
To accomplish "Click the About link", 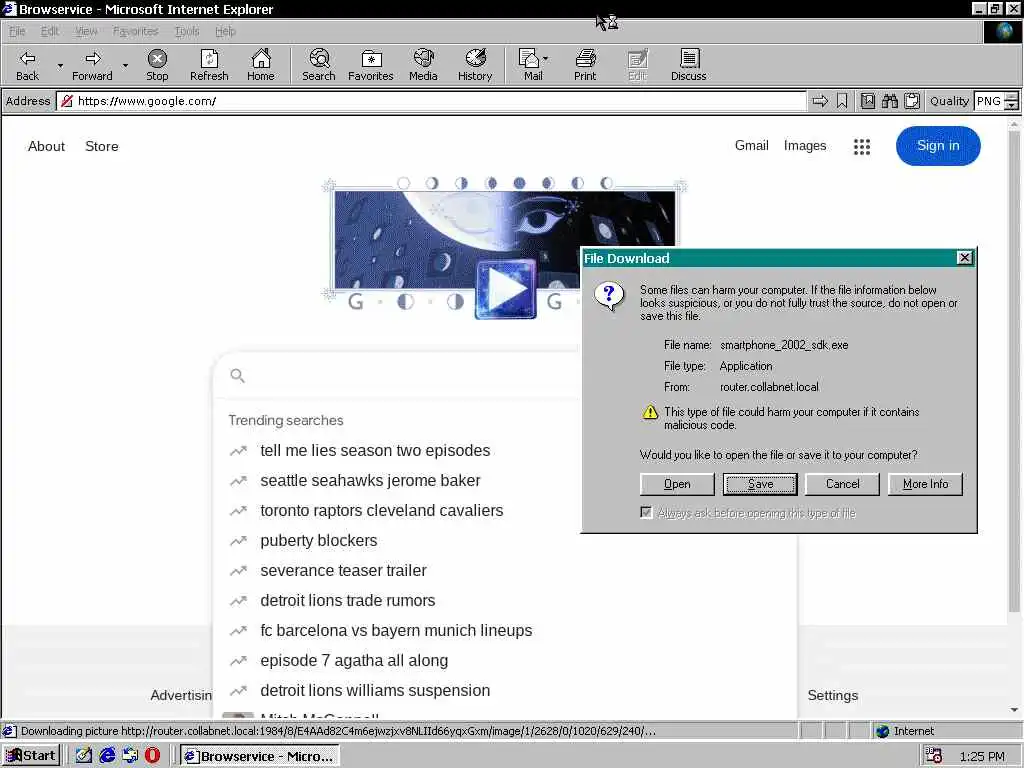I will click(x=46, y=146).
